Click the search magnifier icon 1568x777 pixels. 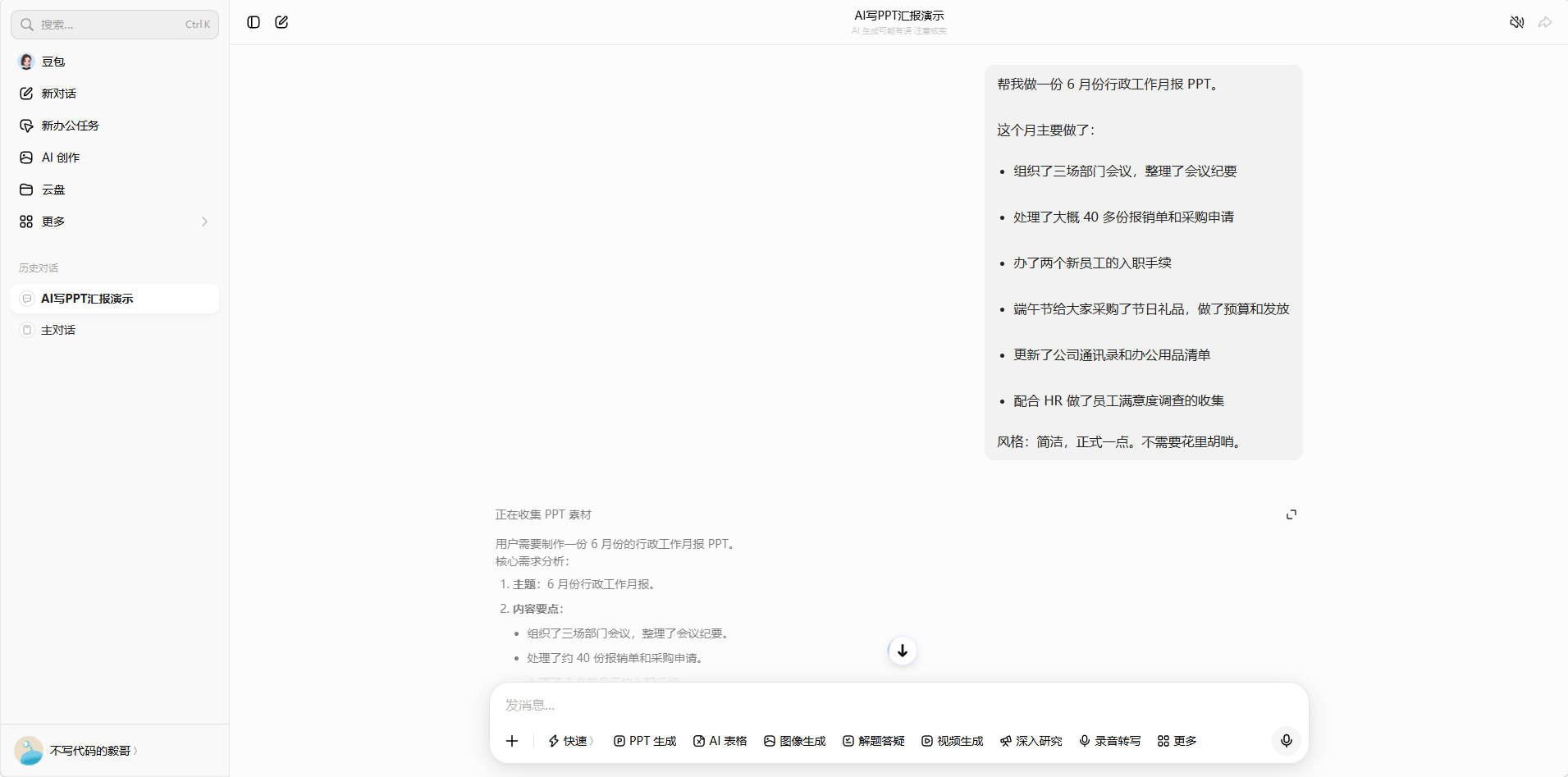27,25
